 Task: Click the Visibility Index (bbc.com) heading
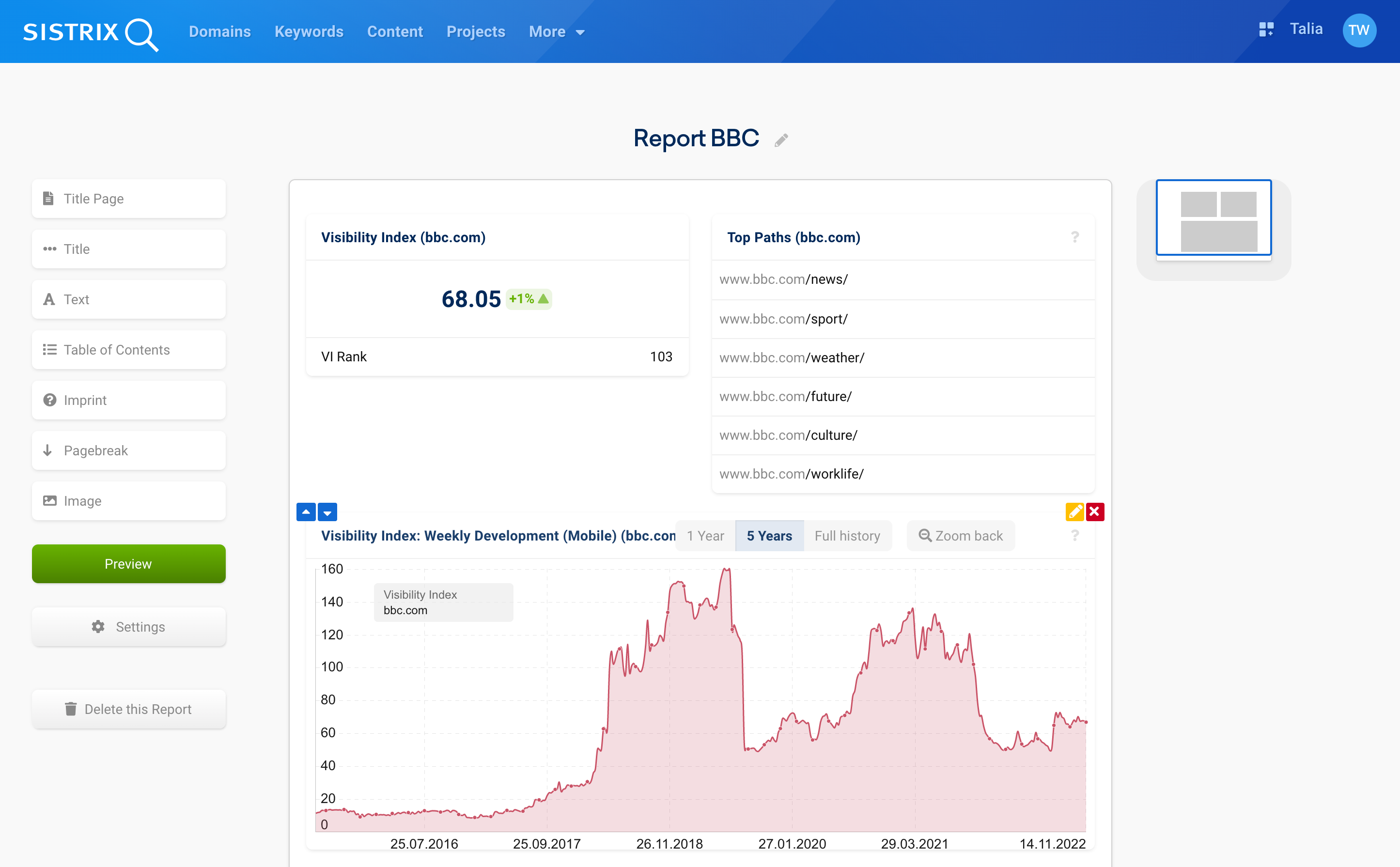tap(403, 237)
